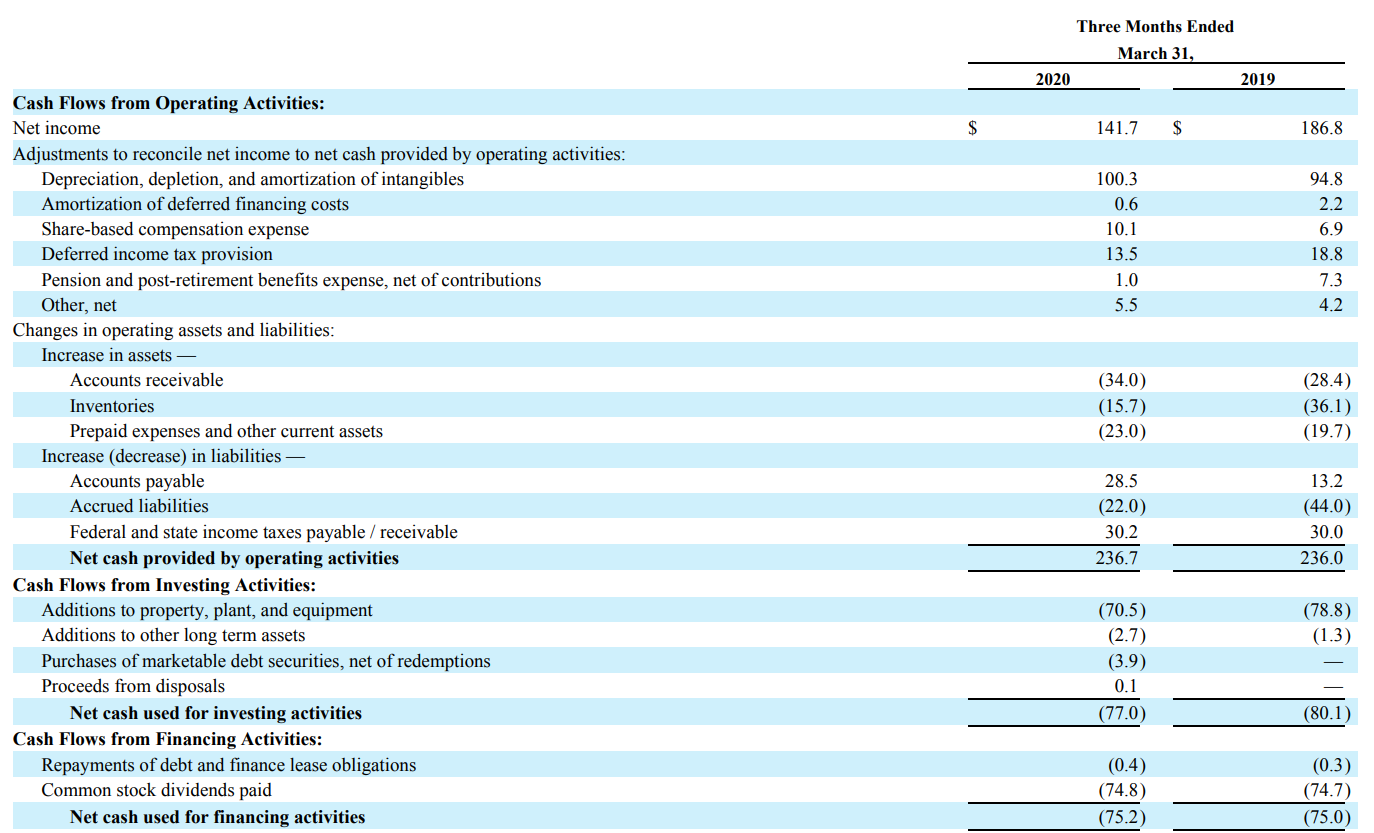
Task: Select inventories 2019 value (36.1)
Action: point(1326,406)
